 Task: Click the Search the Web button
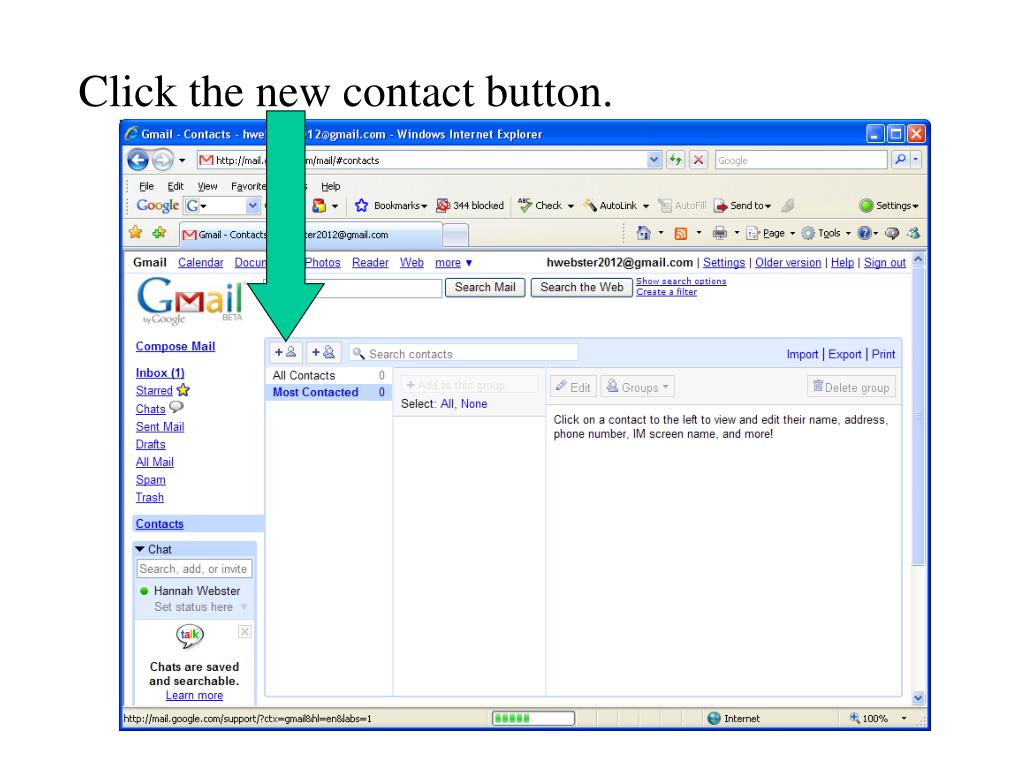point(581,287)
